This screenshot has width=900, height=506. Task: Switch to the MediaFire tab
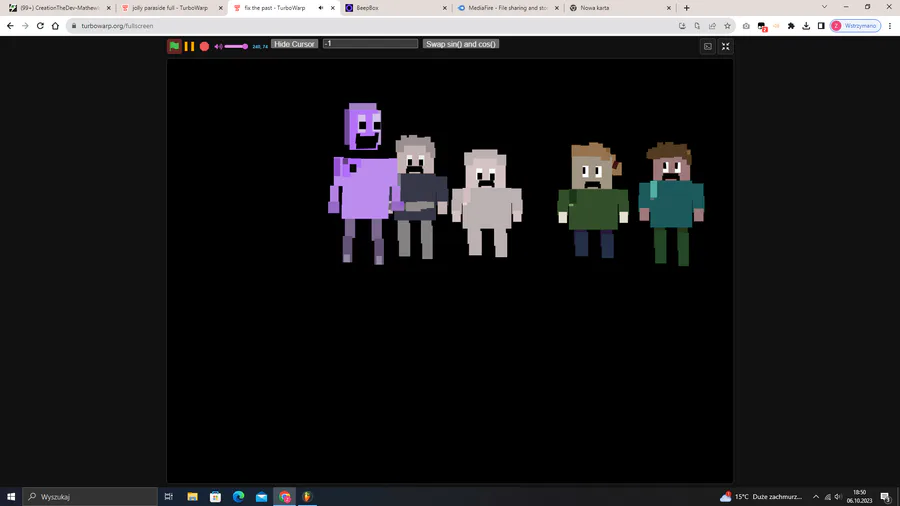coord(508,8)
